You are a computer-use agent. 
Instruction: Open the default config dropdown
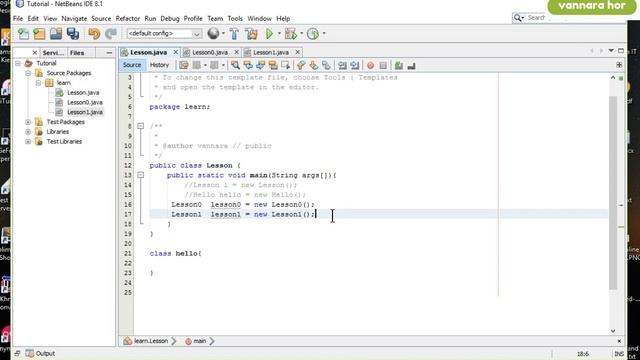[x=164, y=33]
